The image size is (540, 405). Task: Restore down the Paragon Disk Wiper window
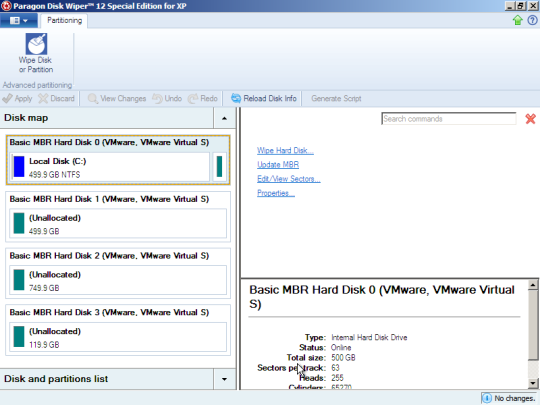pyautogui.click(x=521, y=6)
